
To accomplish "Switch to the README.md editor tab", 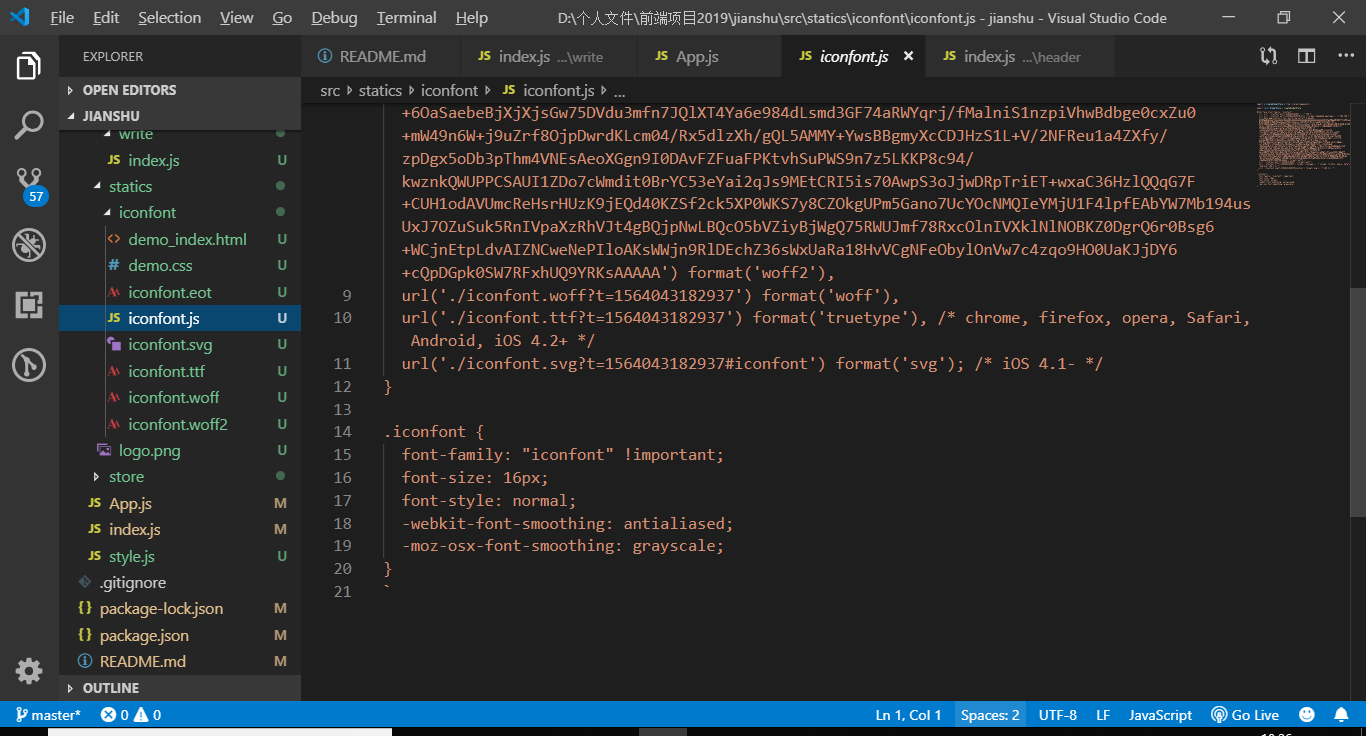I will tap(380, 57).
